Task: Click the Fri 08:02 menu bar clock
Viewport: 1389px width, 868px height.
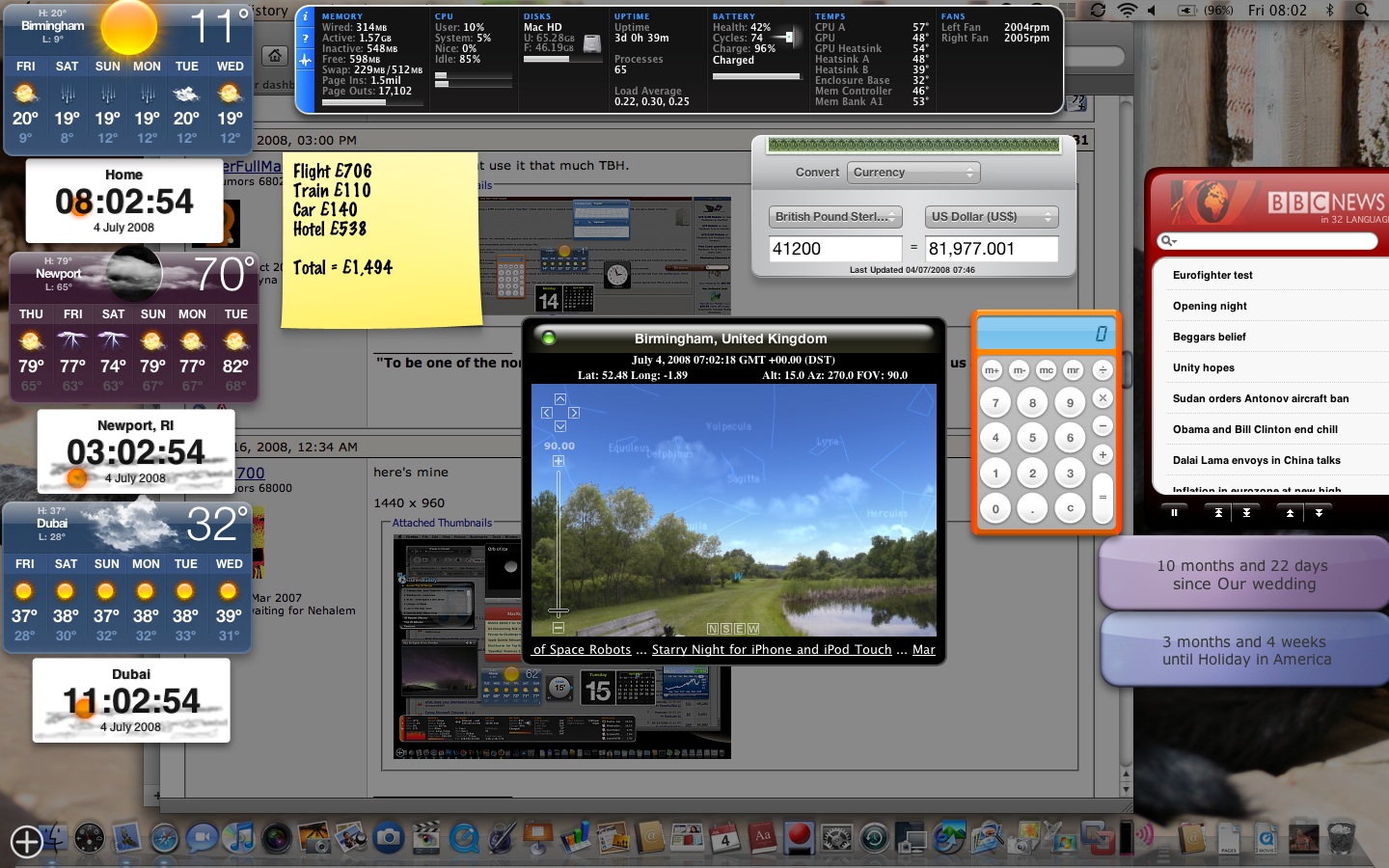Action: (x=1277, y=10)
